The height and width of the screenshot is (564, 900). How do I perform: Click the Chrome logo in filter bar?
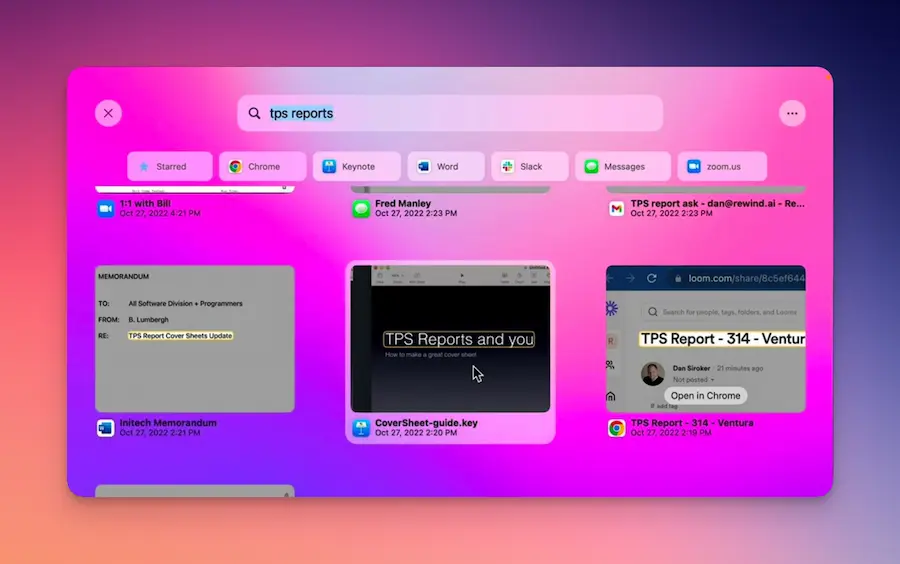(x=235, y=166)
